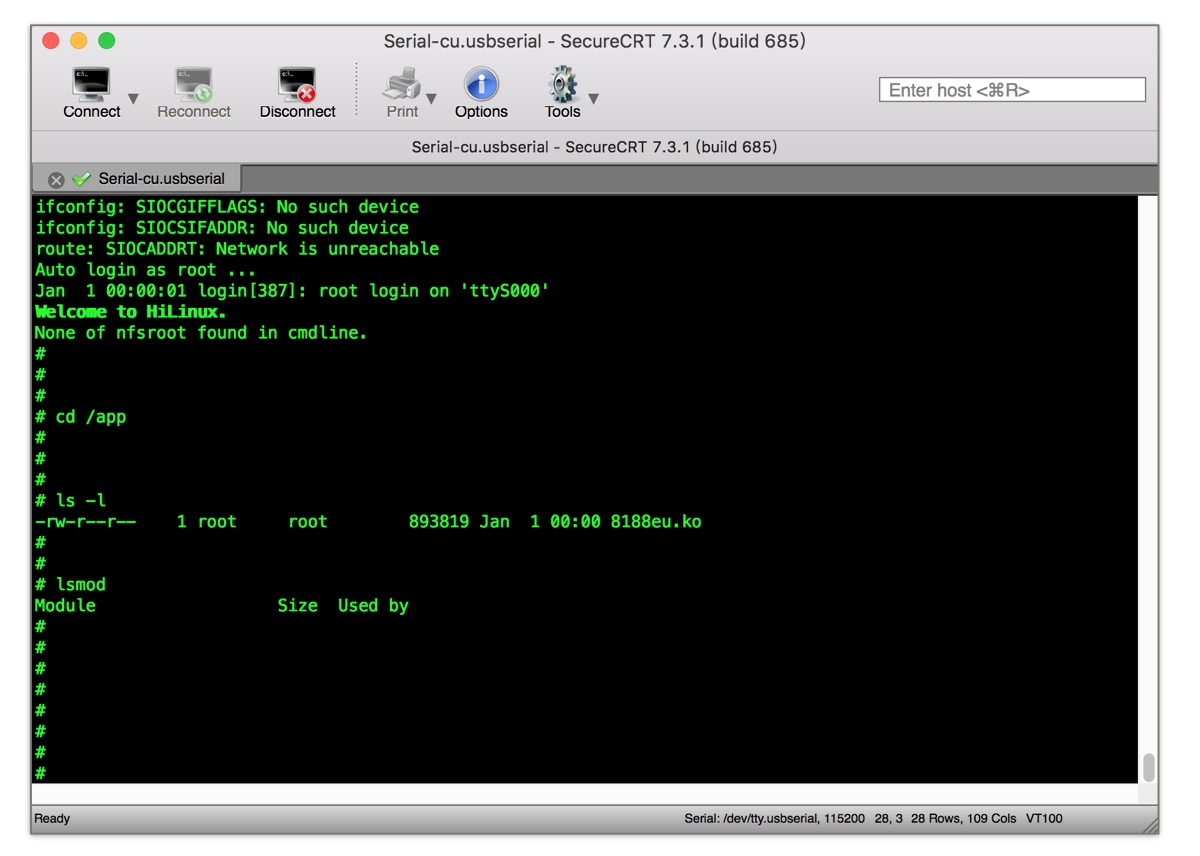Viewport: 1200px width, 856px height.
Task: Click the '# ls -l' command line
Action: point(70,500)
